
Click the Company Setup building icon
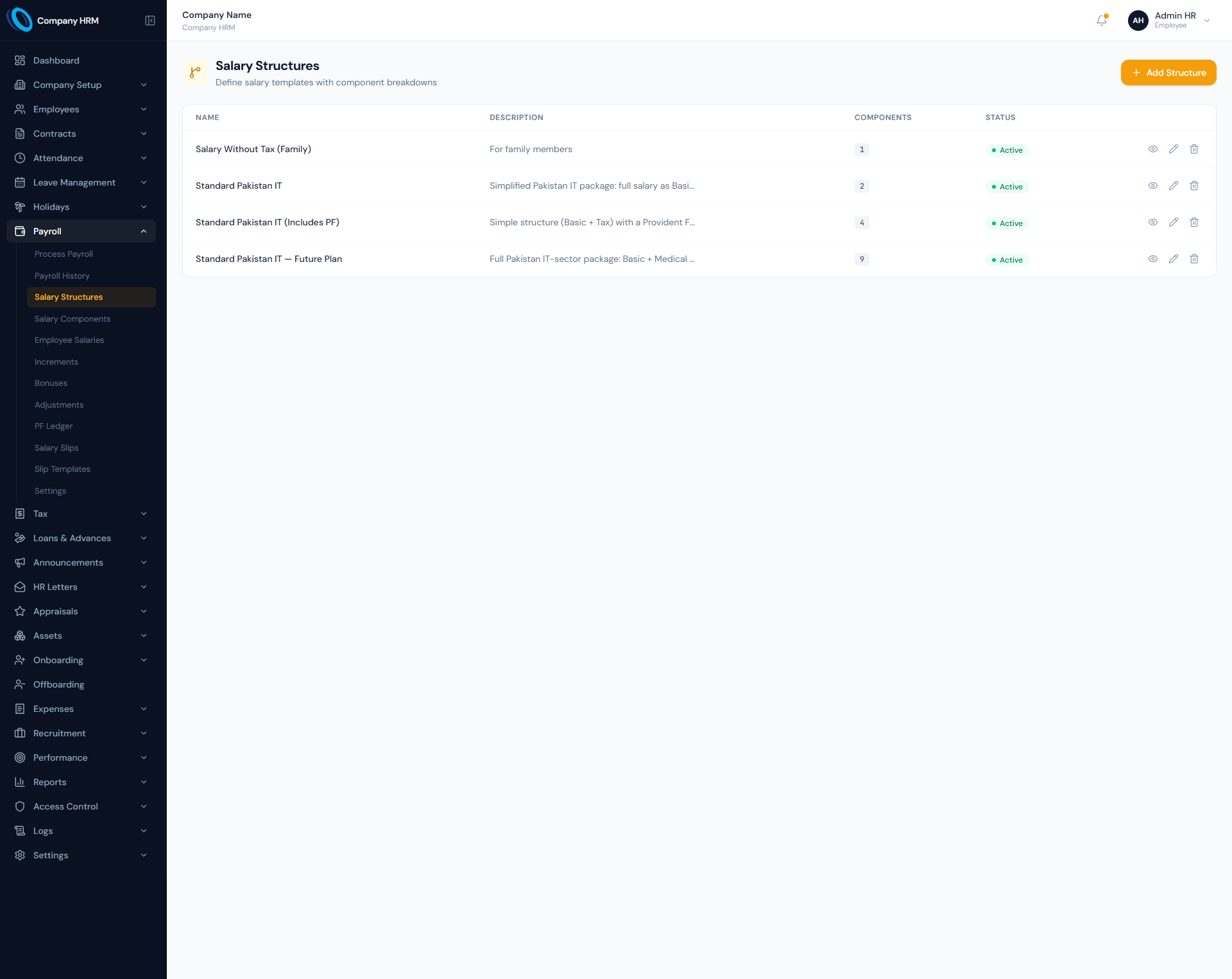click(x=20, y=85)
